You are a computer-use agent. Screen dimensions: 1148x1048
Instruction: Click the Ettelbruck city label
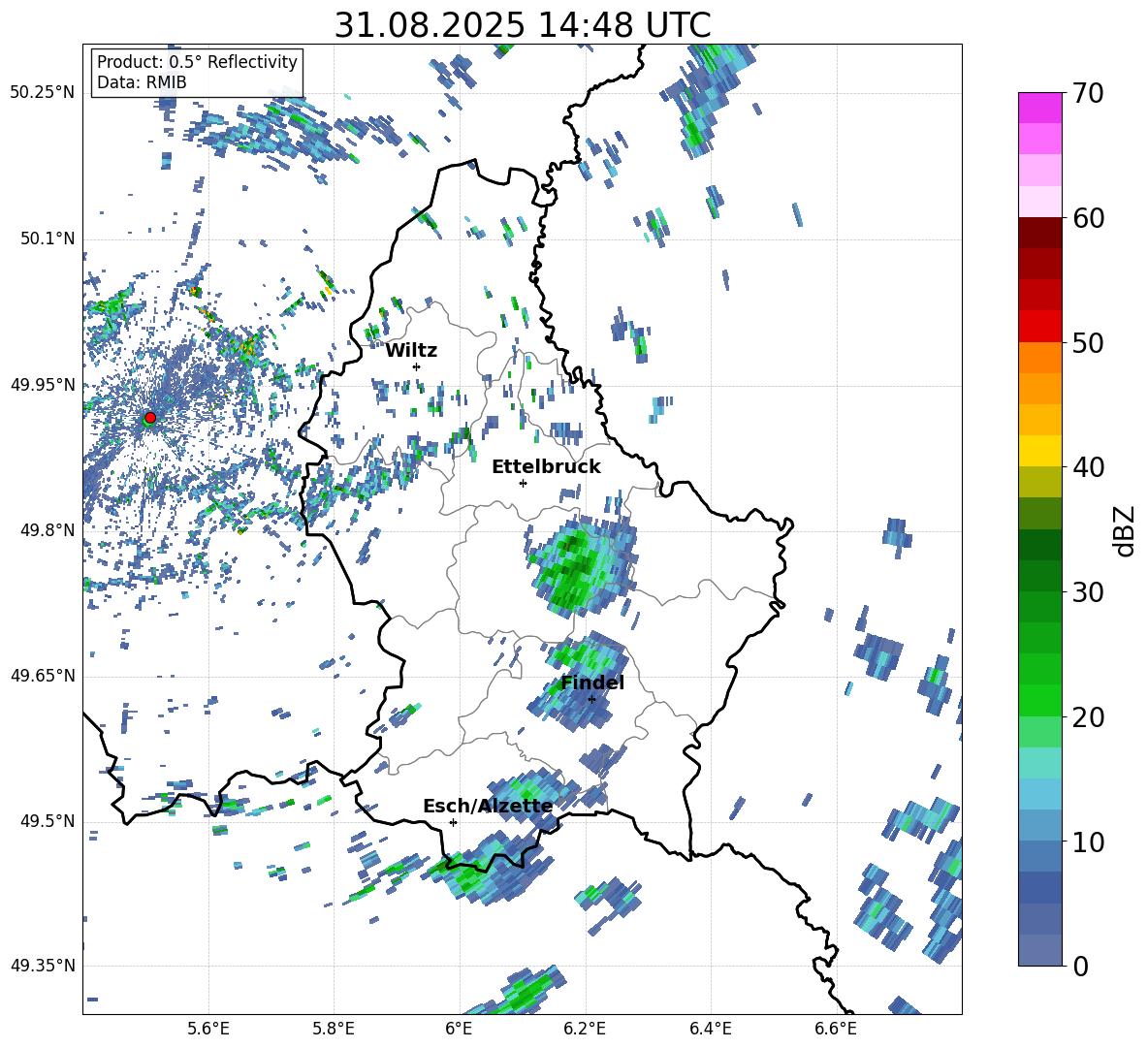tap(546, 467)
